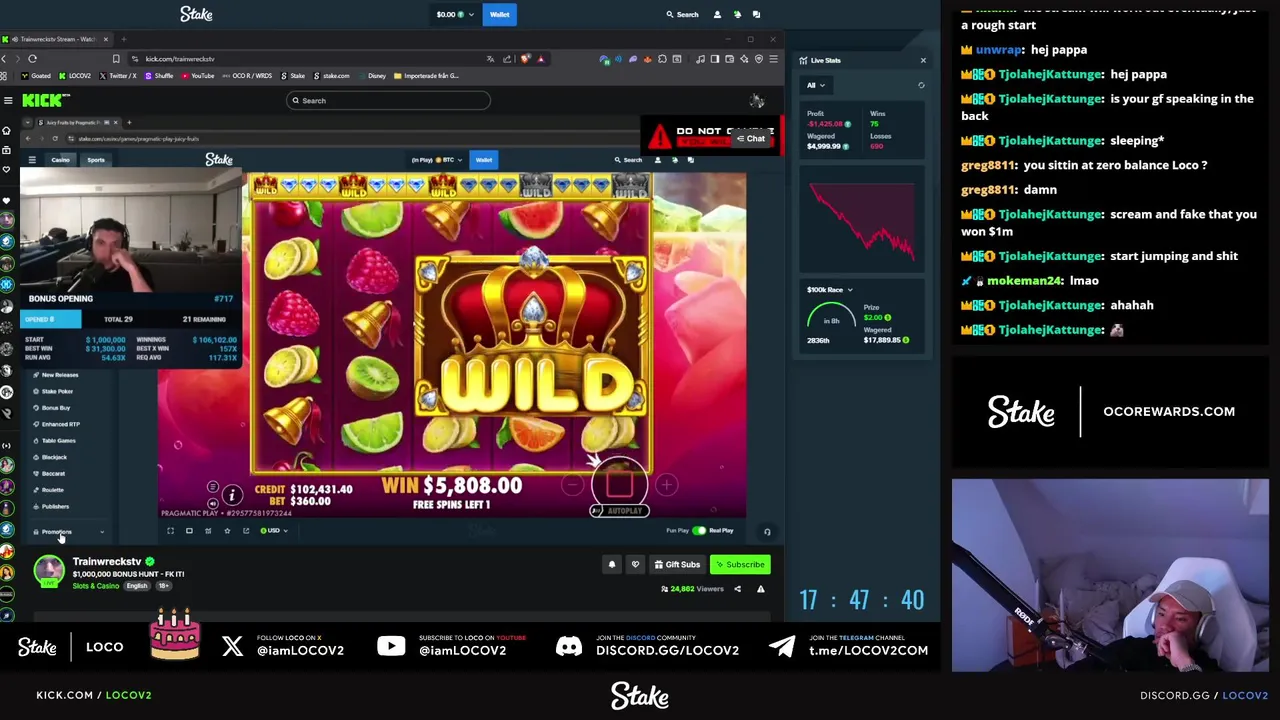Screen dimensions: 1280x720
Task: Decrease bet with the minus button
Action: click(x=572, y=486)
